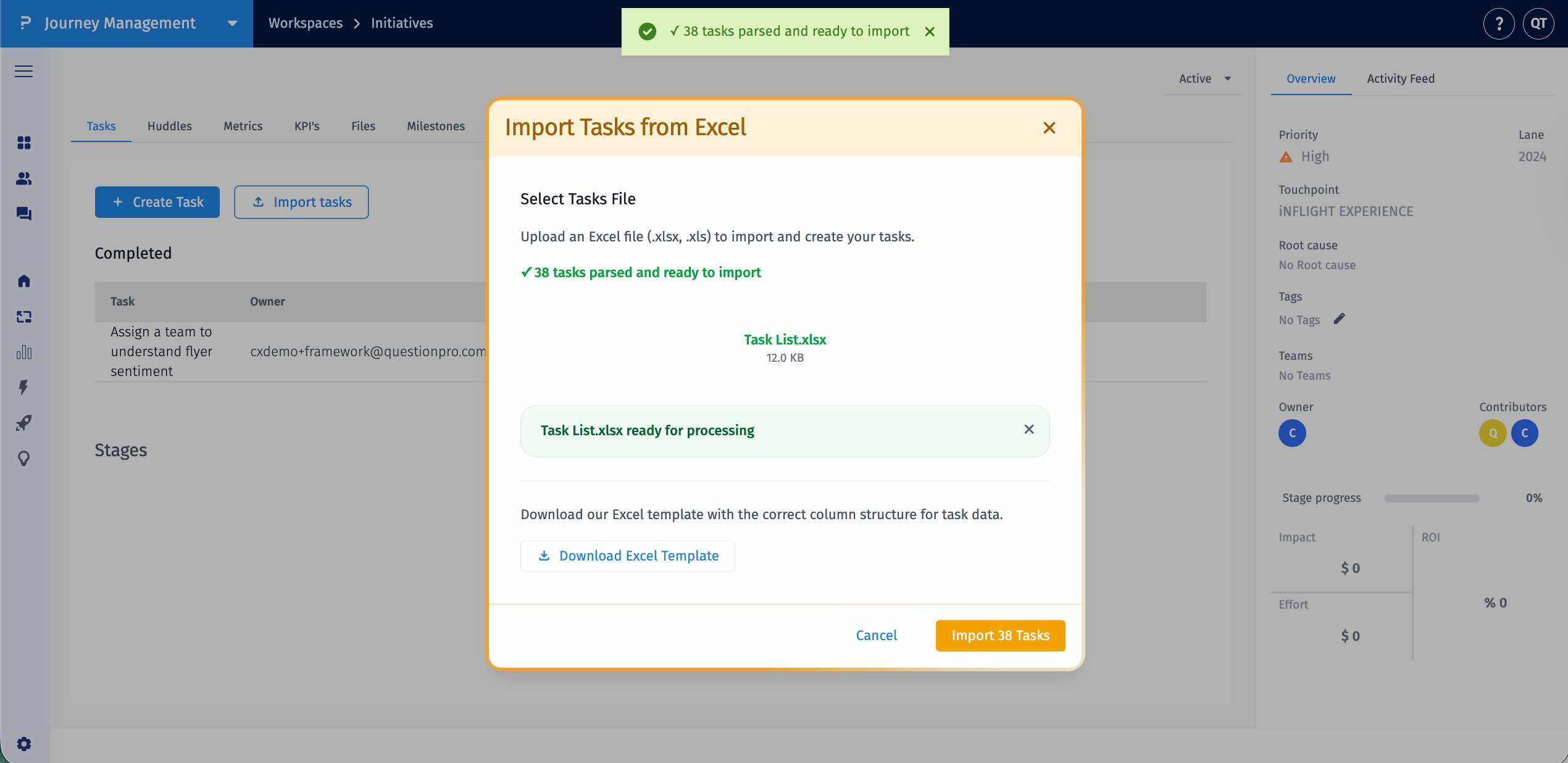Open the hamburger menu in sidebar

pyautogui.click(x=23, y=71)
